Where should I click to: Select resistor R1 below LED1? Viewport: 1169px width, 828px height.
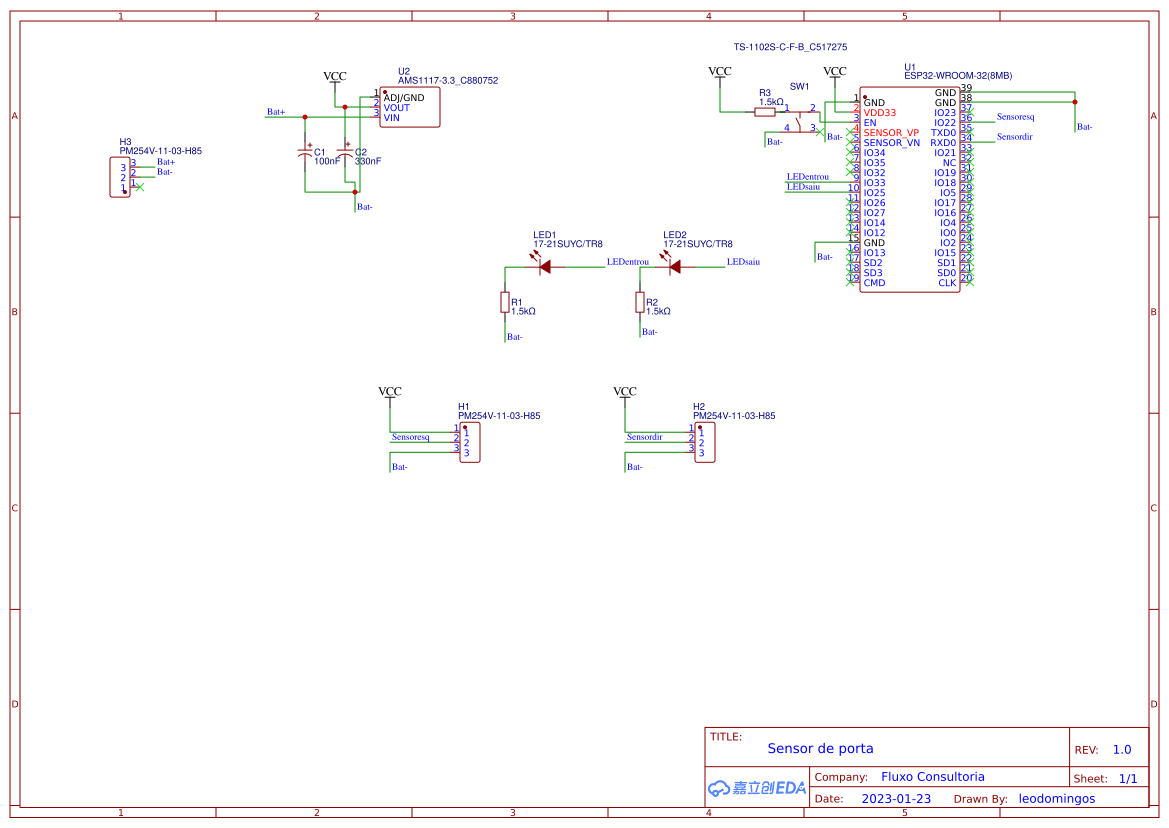pos(505,303)
